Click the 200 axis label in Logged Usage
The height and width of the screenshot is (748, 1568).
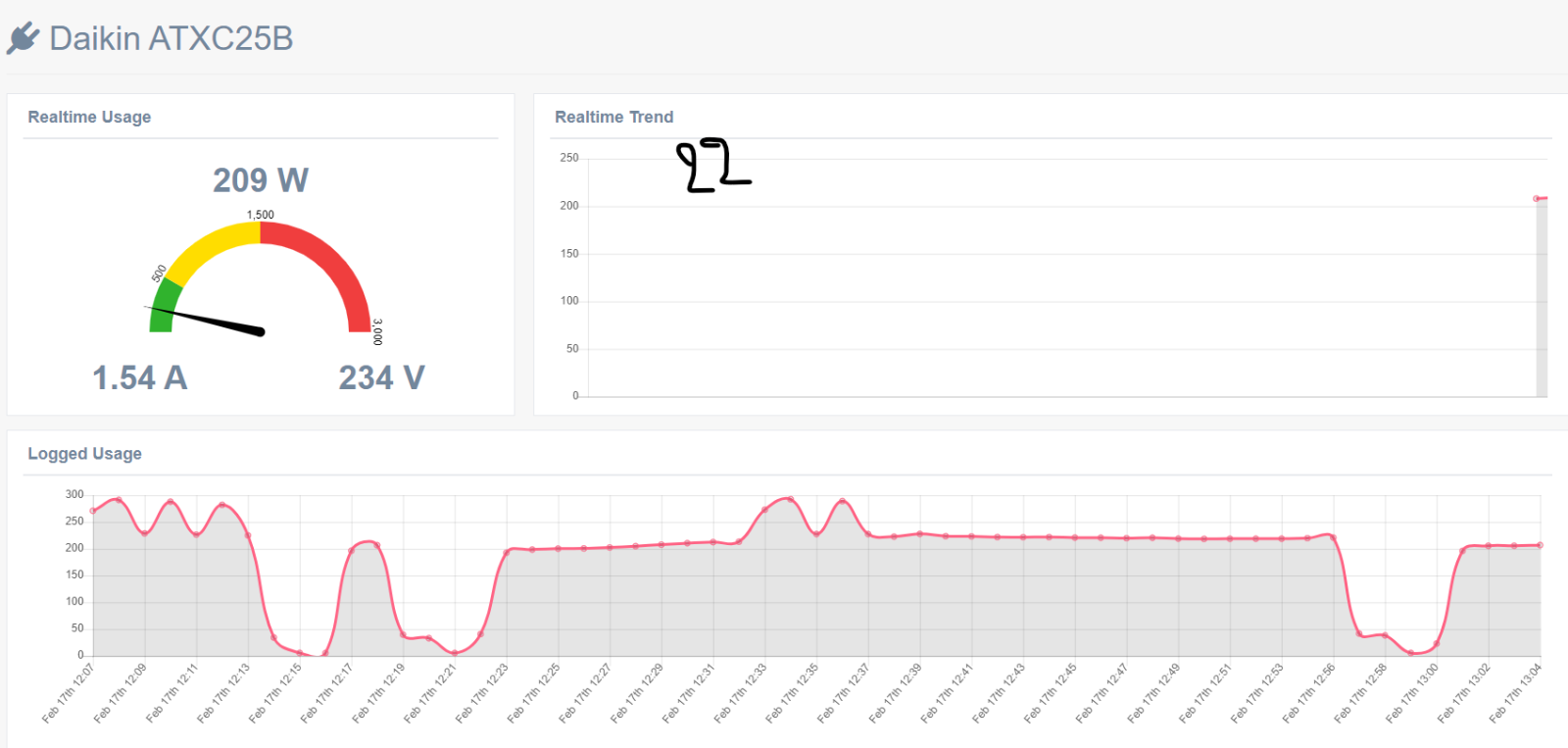(x=74, y=548)
